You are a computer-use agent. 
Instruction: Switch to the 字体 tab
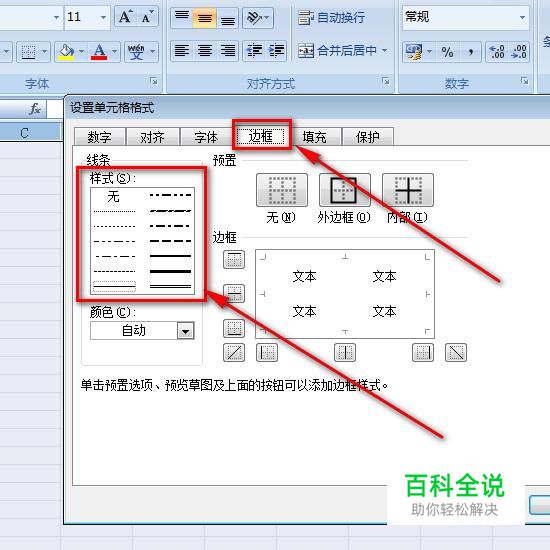click(206, 137)
